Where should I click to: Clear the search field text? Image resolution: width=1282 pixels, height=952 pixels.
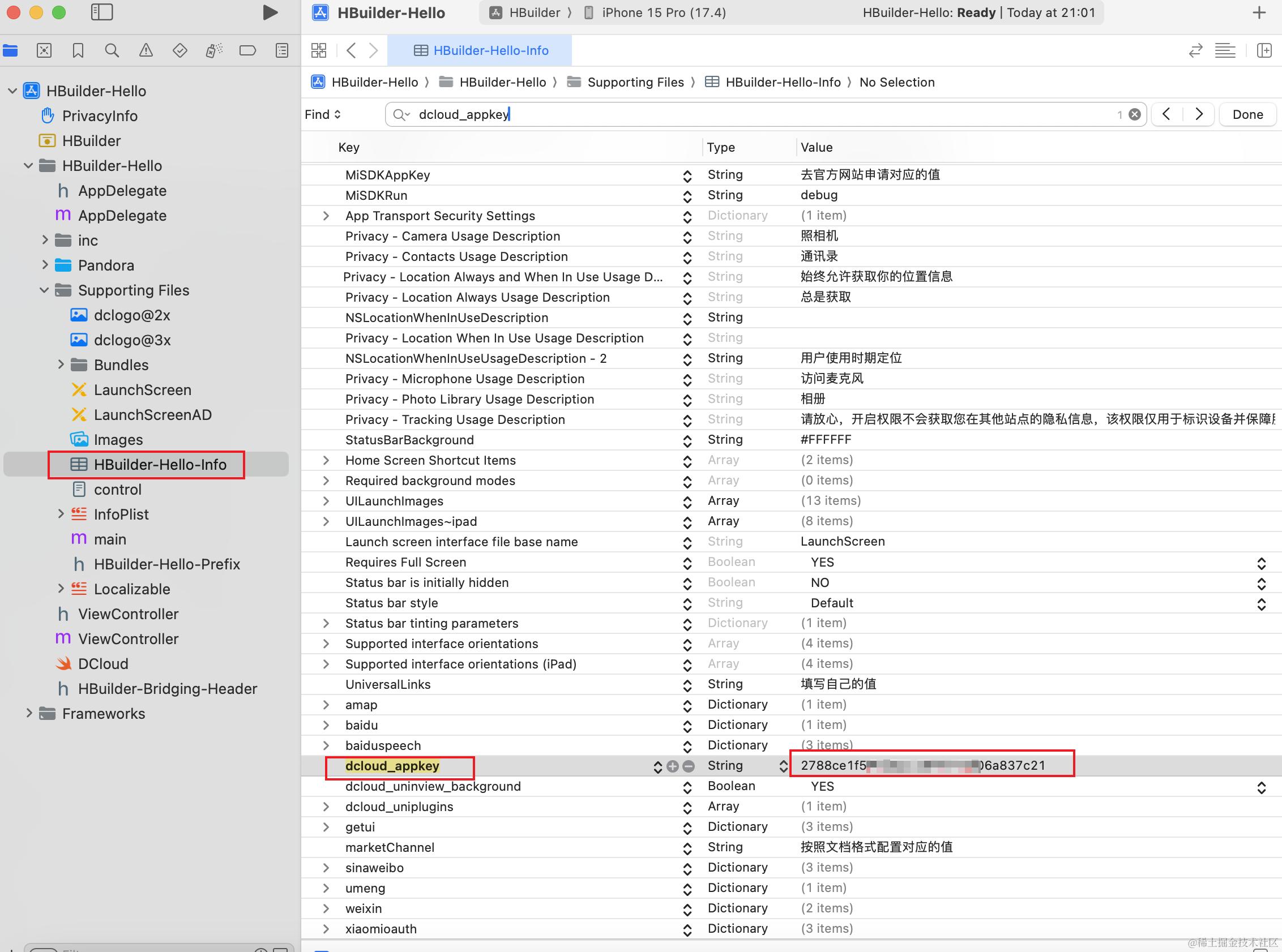pos(1134,115)
